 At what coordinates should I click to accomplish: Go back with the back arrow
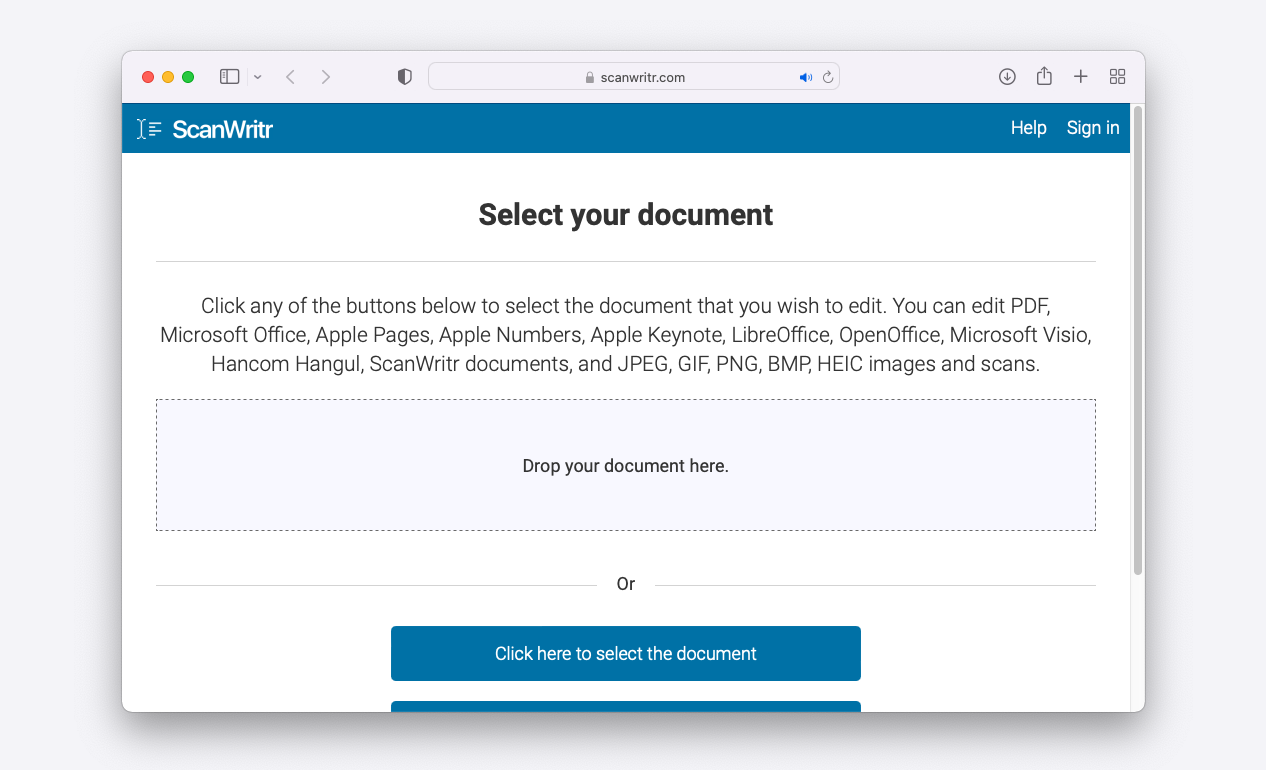click(290, 77)
